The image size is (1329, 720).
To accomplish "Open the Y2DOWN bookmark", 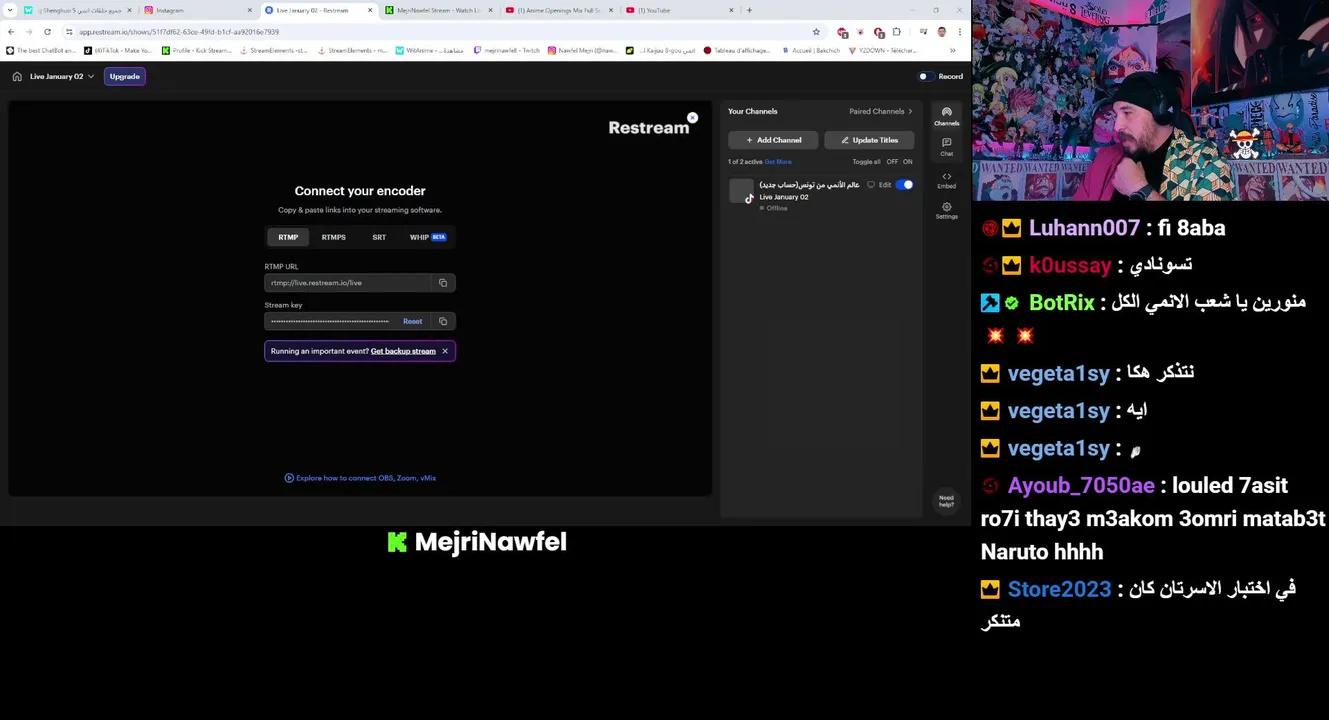I will point(882,50).
